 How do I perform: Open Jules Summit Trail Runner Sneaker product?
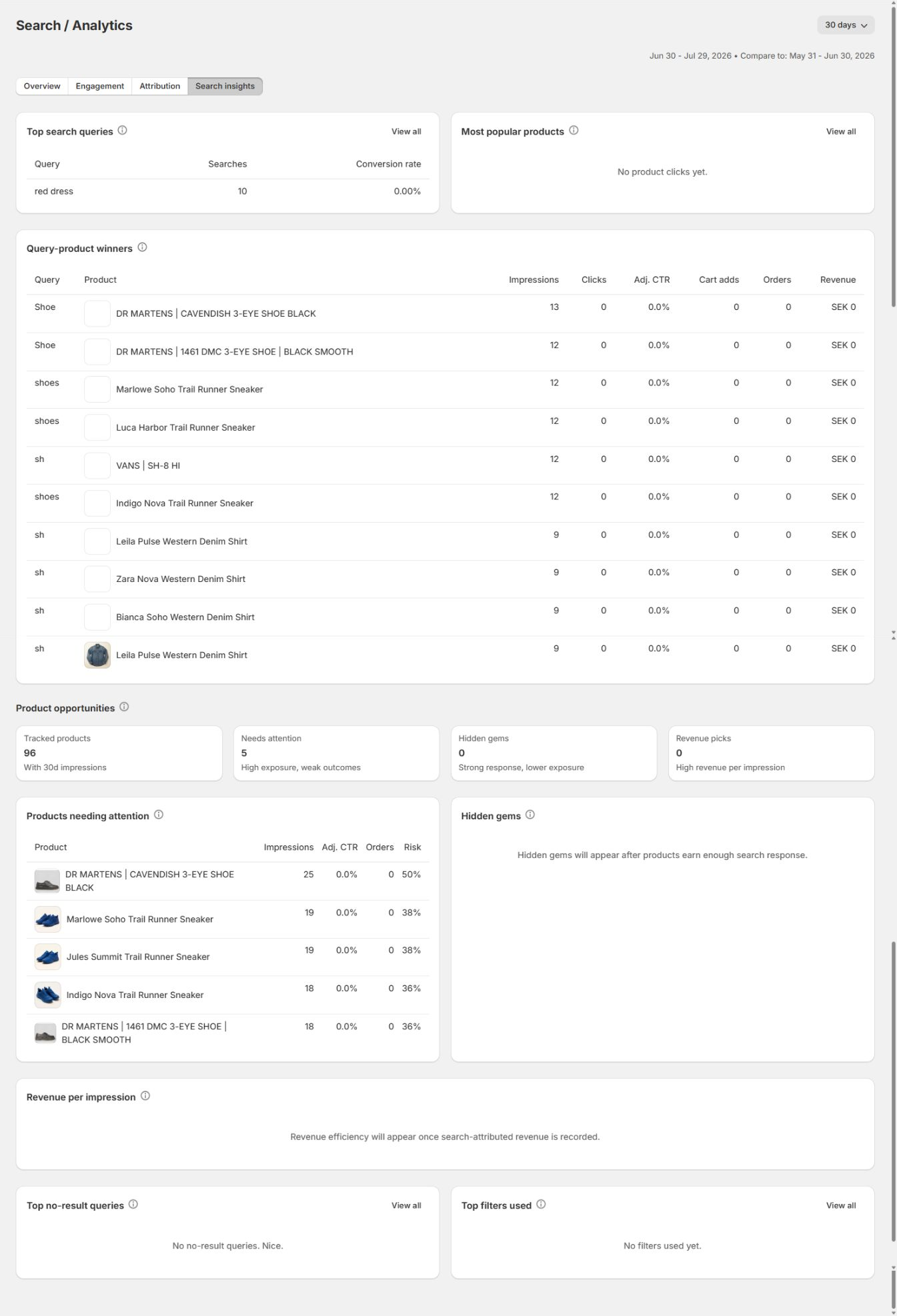pyautogui.click(x=138, y=957)
